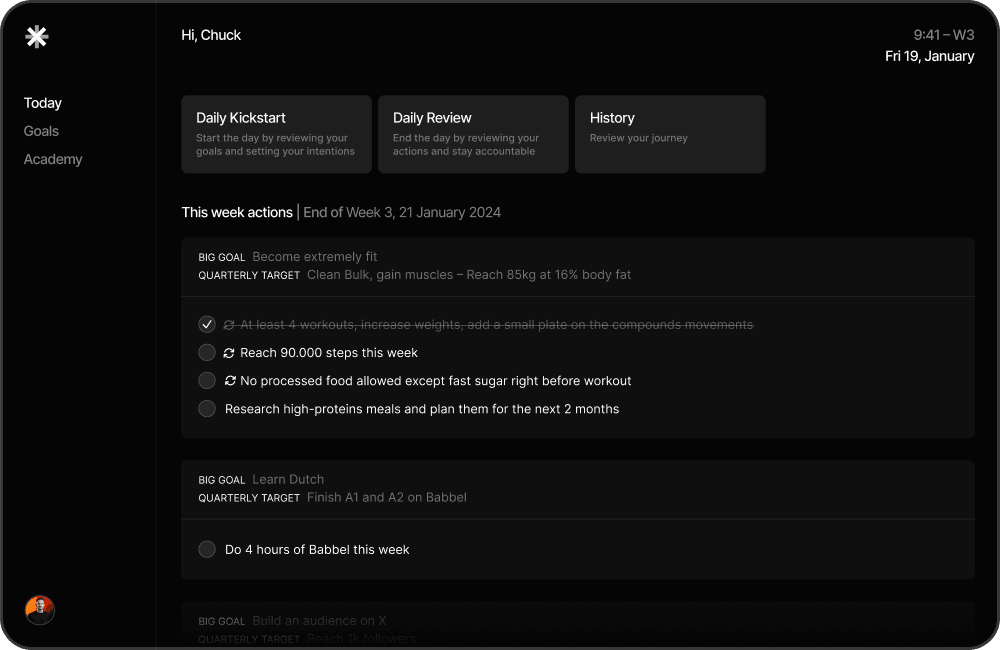Click recurring icon beside At least 4 workouts
The height and width of the screenshot is (650, 1000).
[229, 325]
